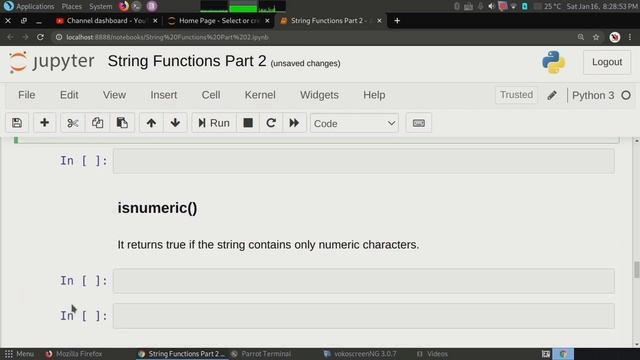Click the Jupyter logo
The height and width of the screenshot is (360, 640).
click(51, 62)
